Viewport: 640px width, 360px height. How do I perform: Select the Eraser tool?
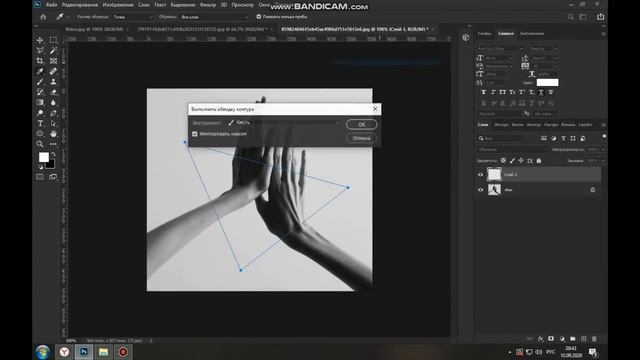[x=53, y=92]
